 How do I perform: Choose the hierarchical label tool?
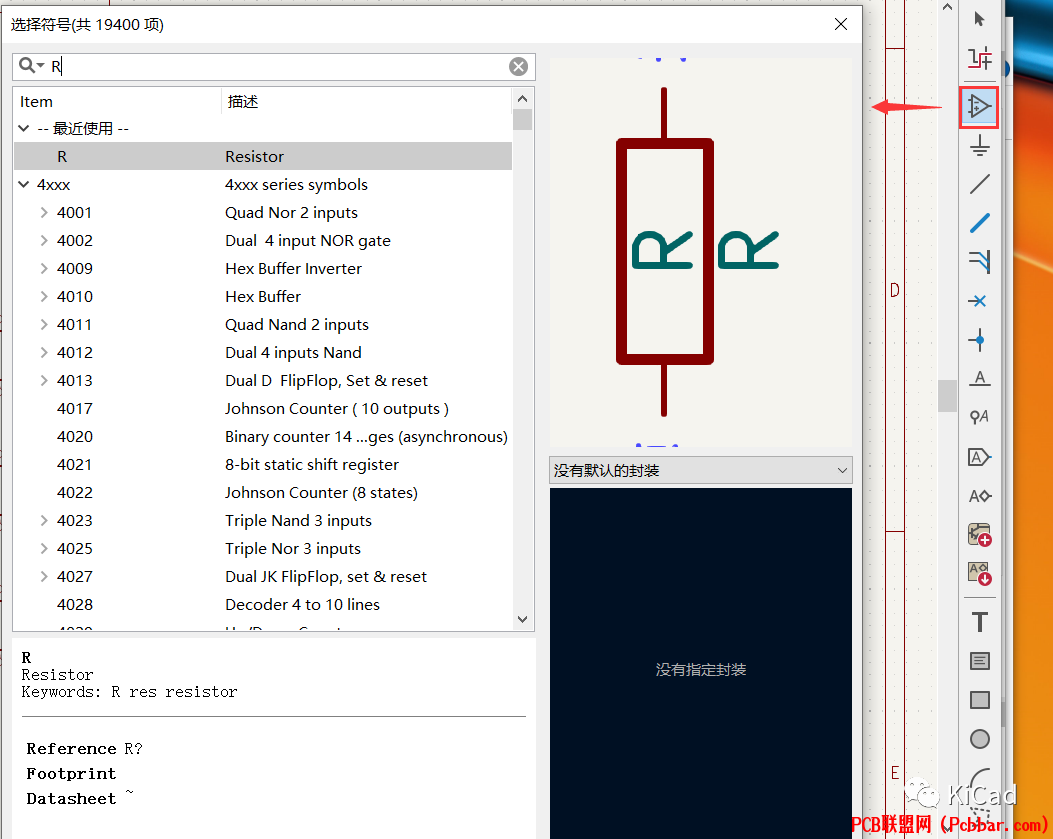click(x=979, y=496)
